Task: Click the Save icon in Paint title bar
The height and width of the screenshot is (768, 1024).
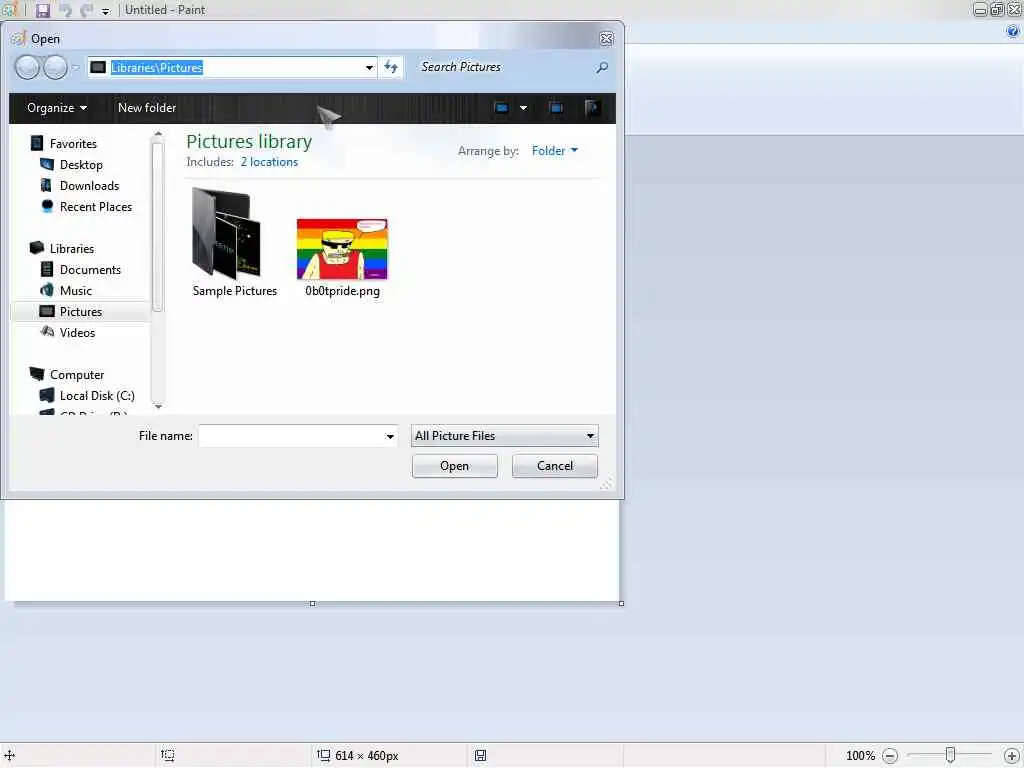Action: (x=42, y=10)
